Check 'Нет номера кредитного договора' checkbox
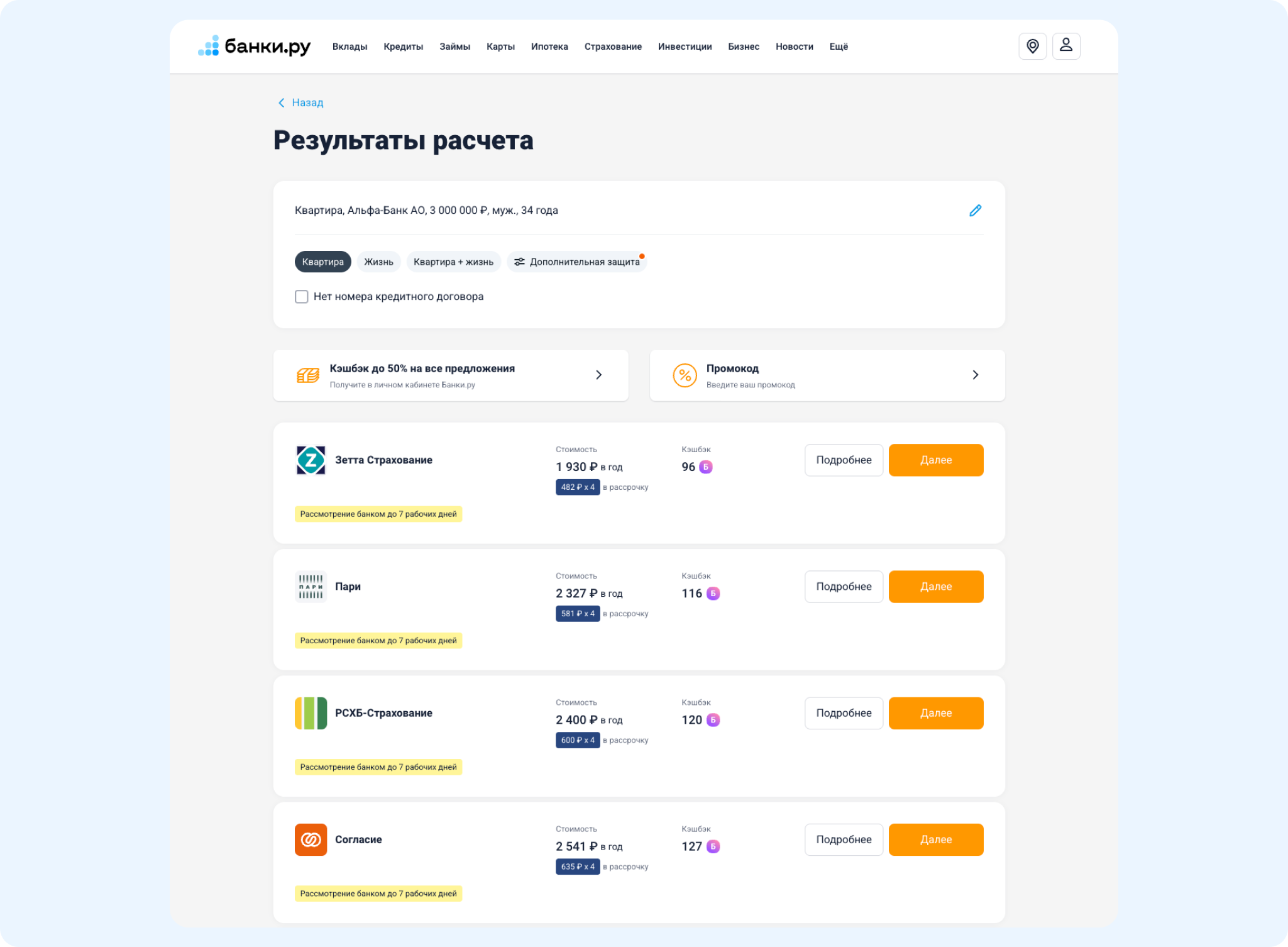 pos(302,297)
